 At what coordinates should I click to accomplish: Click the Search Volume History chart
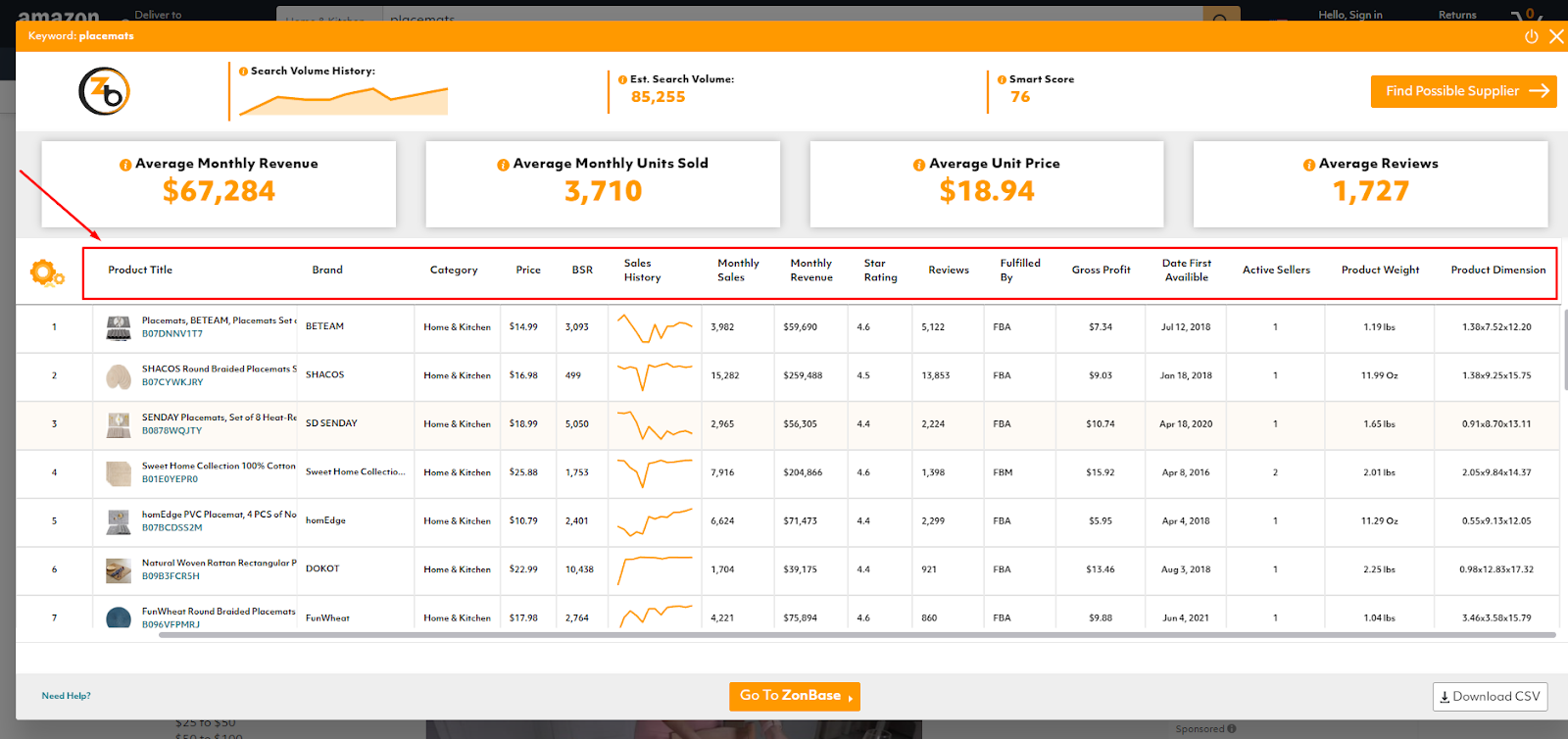click(x=343, y=100)
